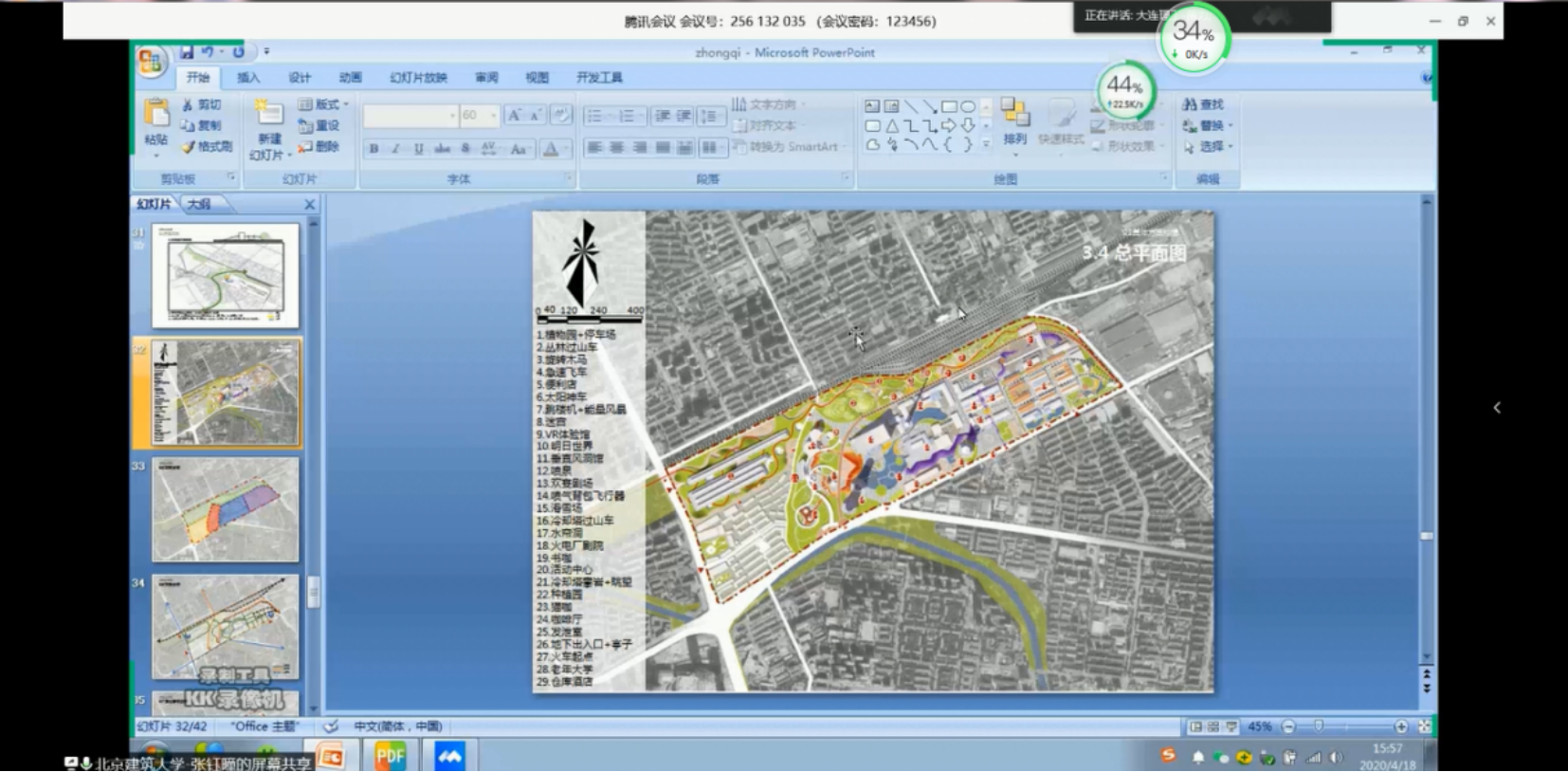Open the font size dropdown
The width and height of the screenshot is (1568, 772).
(493, 116)
